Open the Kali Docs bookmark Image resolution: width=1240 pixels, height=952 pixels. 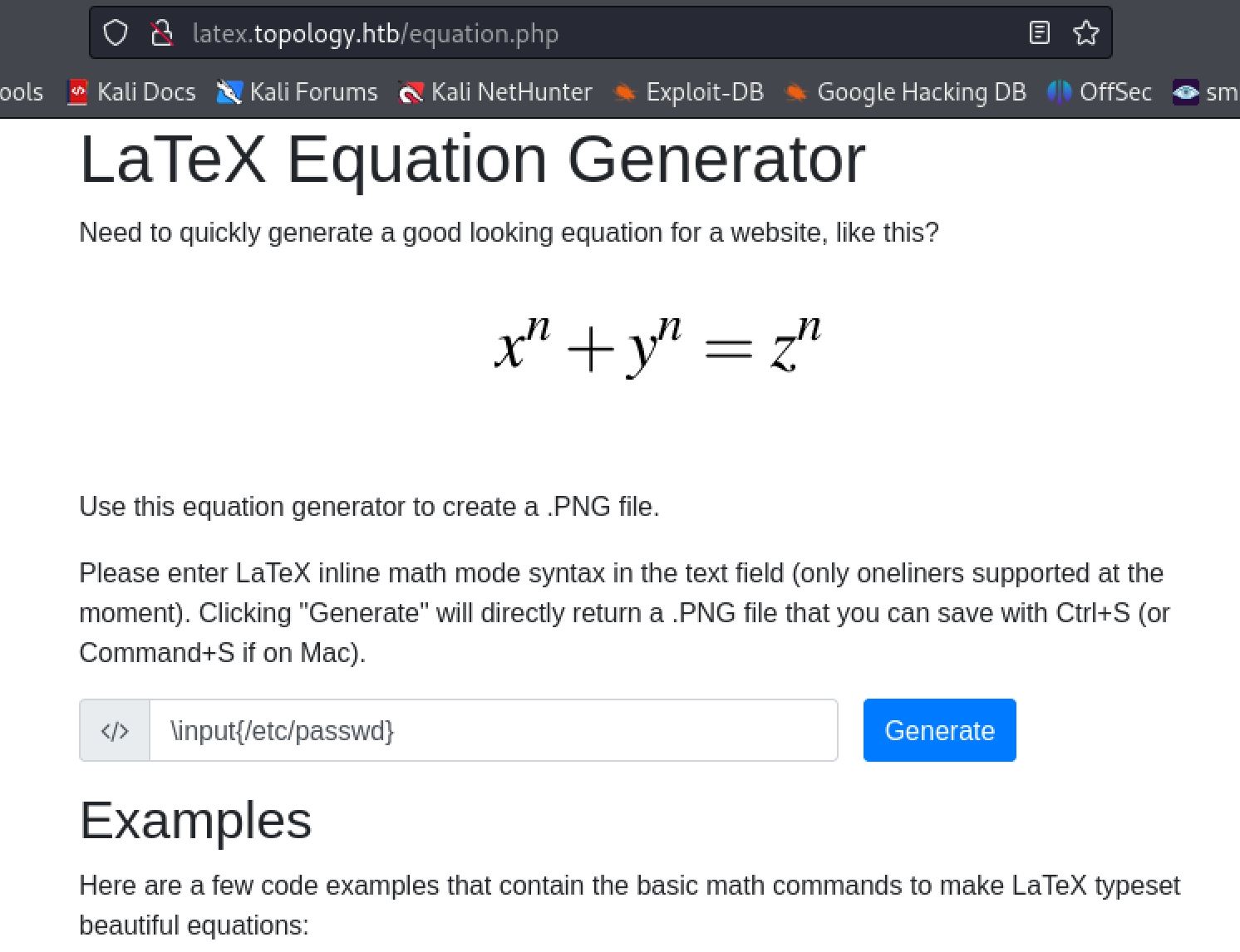[x=132, y=92]
